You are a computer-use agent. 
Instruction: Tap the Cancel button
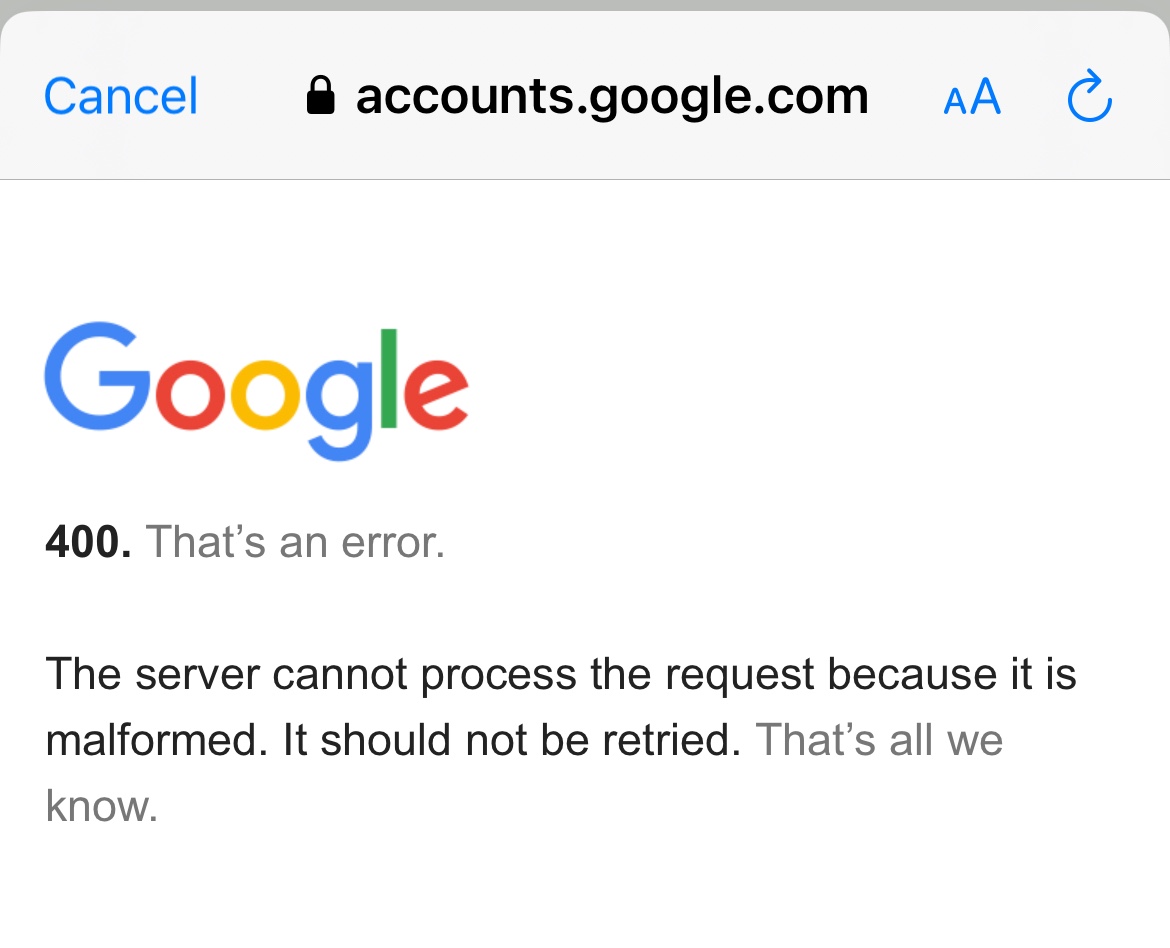click(121, 97)
